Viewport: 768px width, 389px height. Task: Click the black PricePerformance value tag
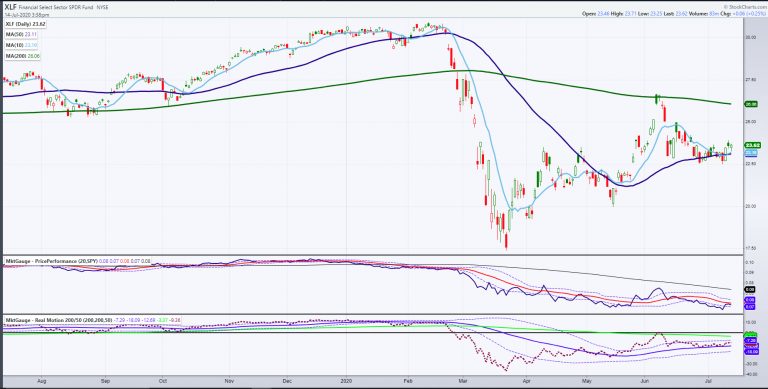point(750,290)
